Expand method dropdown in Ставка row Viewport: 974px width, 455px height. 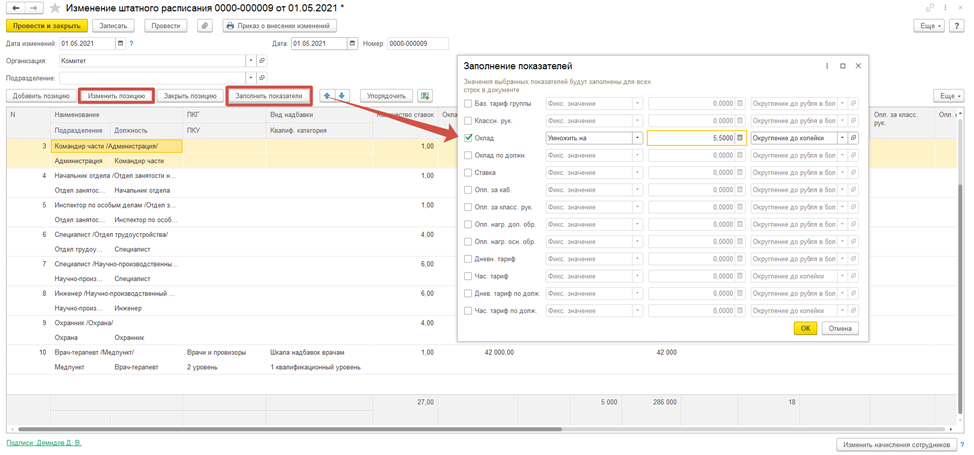(637, 172)
